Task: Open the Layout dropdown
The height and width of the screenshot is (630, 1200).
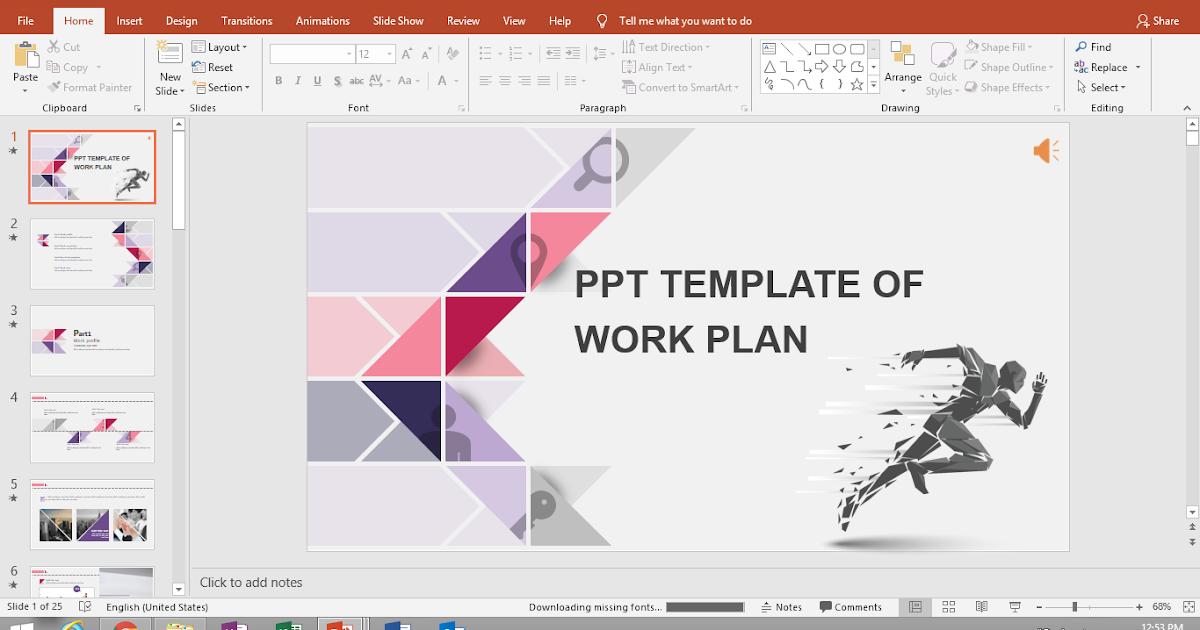Action: point(221,46)
